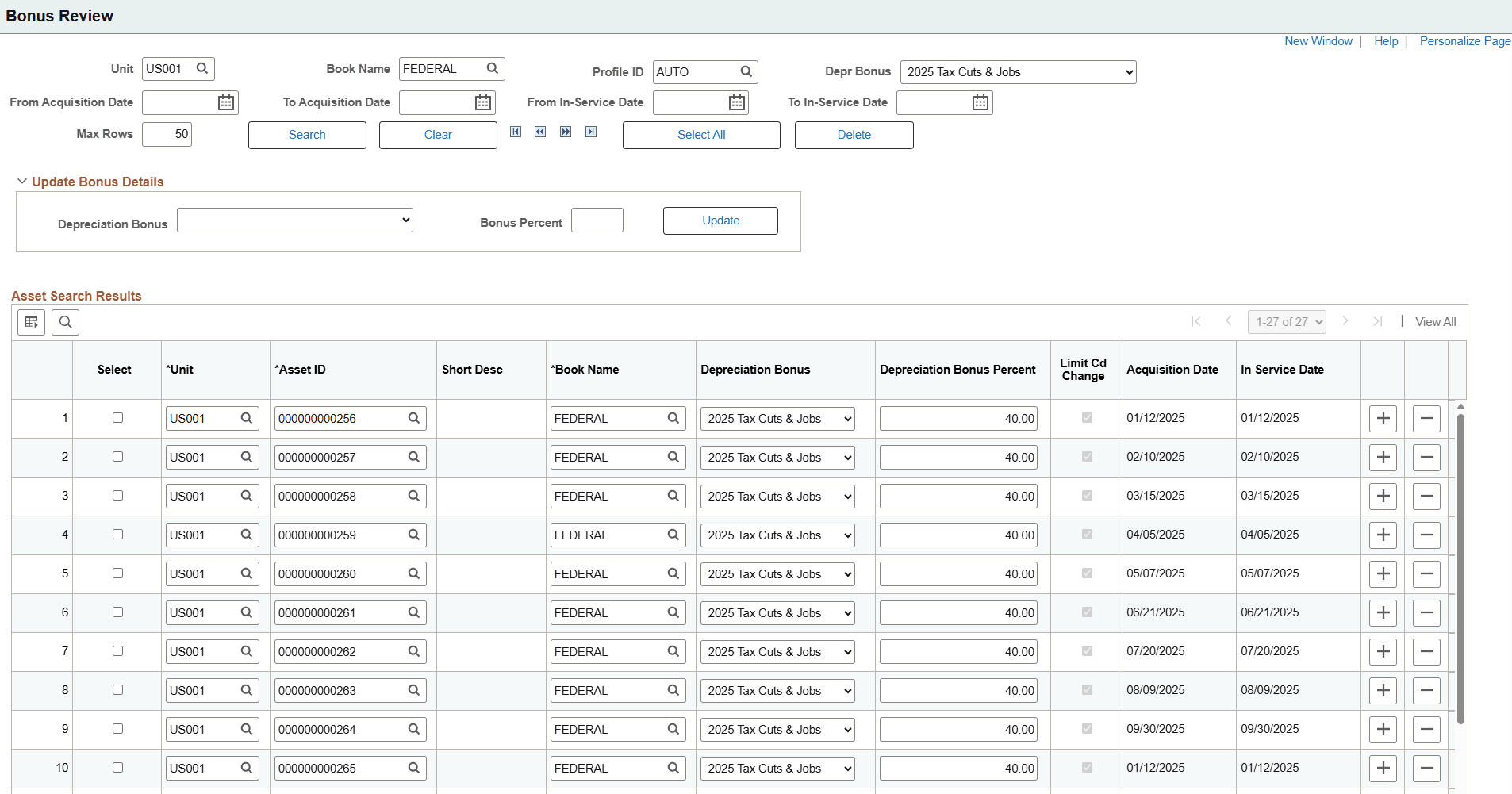Click into the Bonus Percent input field
The width and height of the screenshot is (1512, 794).
(597, 221)
